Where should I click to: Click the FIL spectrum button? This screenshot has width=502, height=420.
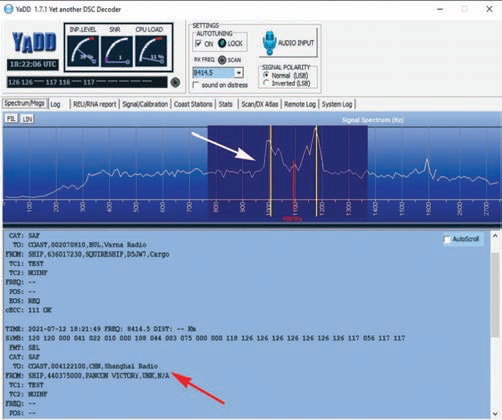pos(11,119)
